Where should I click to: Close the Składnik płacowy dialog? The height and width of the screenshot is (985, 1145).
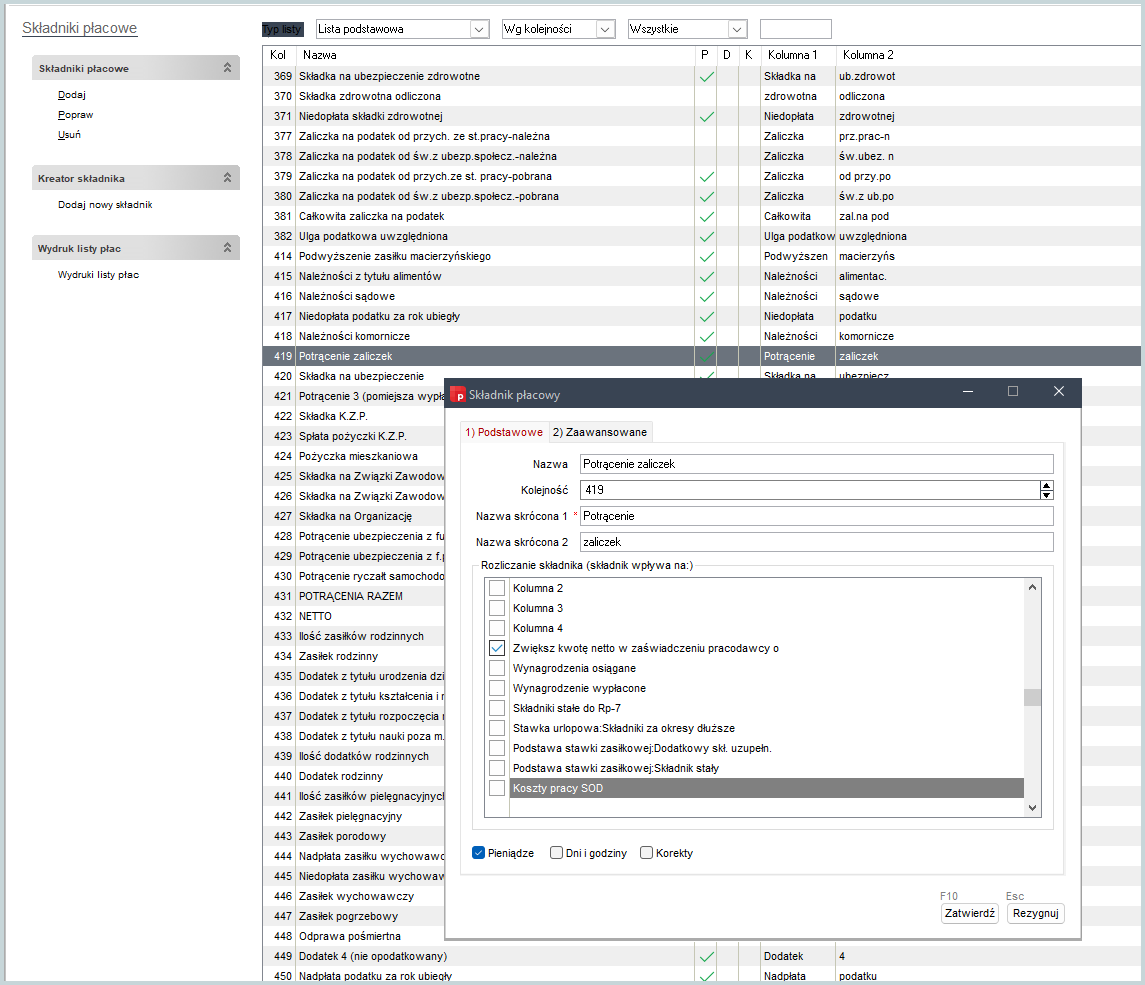[x=1059, y=391]
